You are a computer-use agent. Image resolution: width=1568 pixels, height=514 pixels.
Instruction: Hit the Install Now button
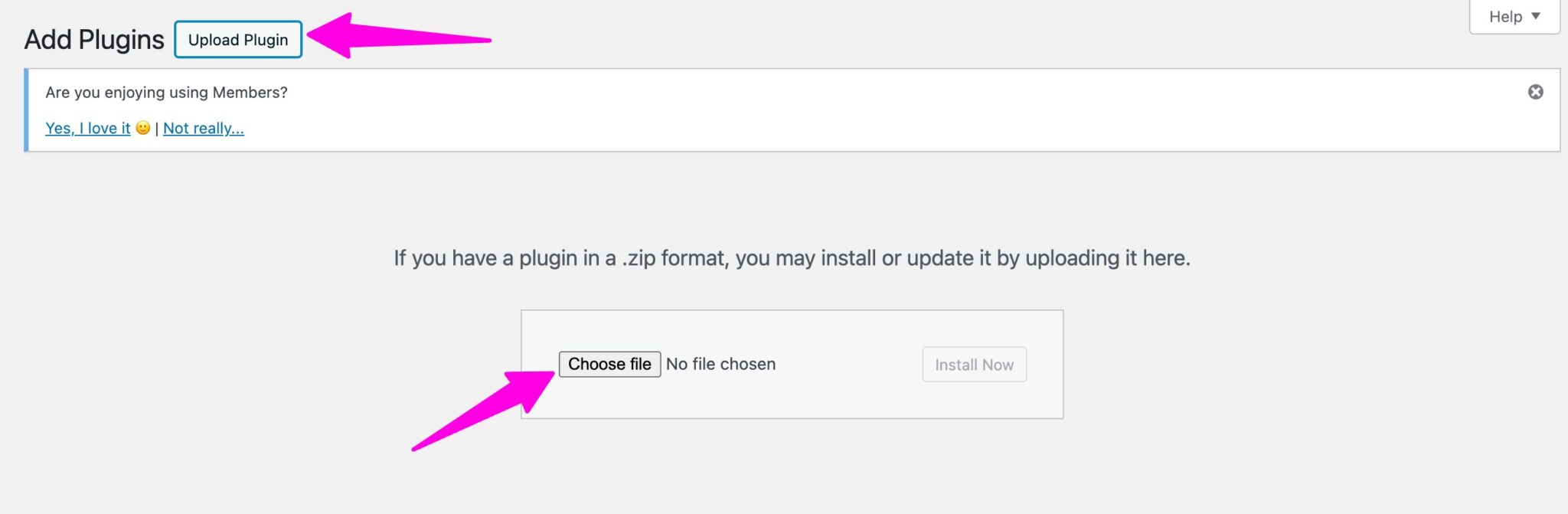coord(974,365)
